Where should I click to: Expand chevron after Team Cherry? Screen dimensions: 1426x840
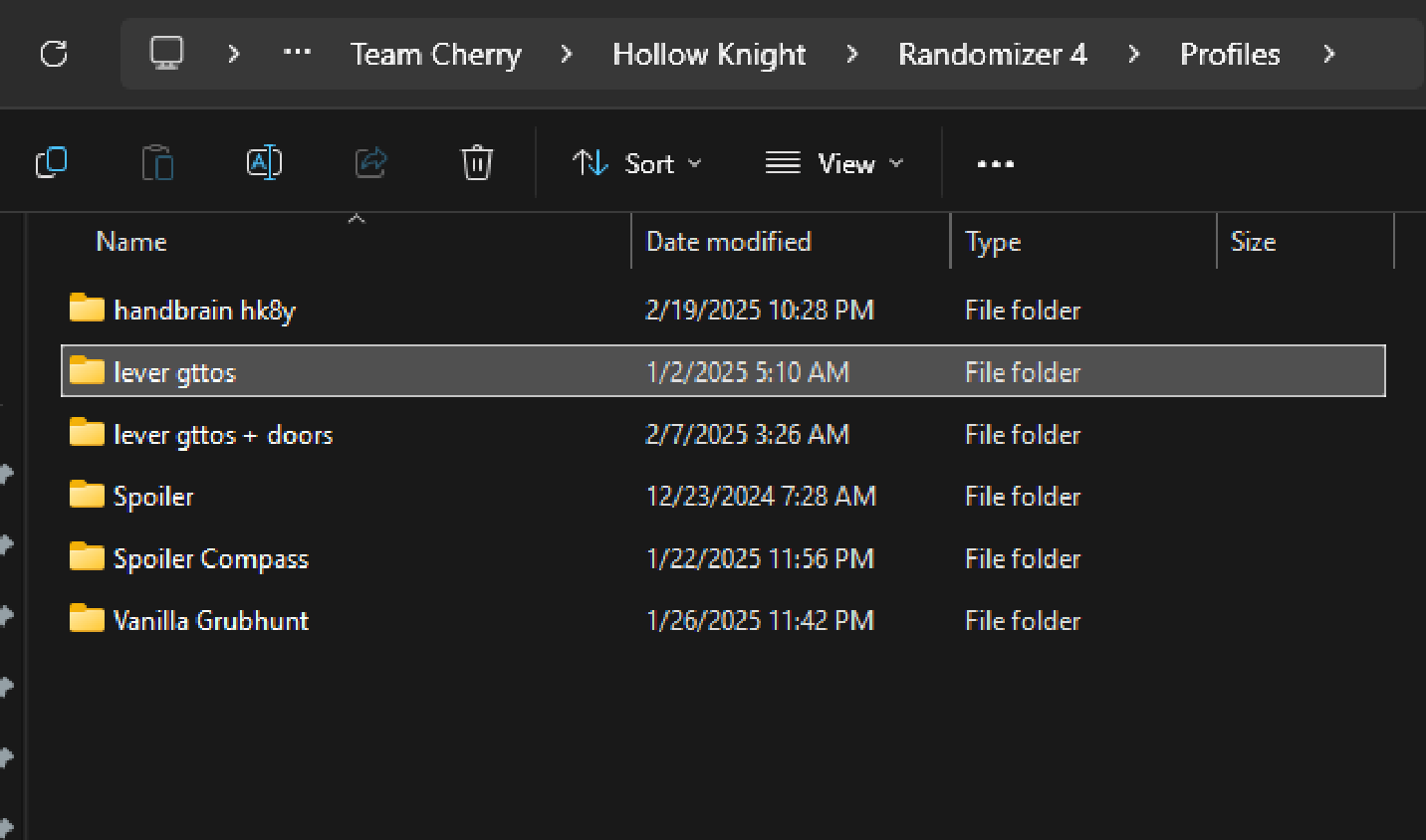(x=567, y=54)
